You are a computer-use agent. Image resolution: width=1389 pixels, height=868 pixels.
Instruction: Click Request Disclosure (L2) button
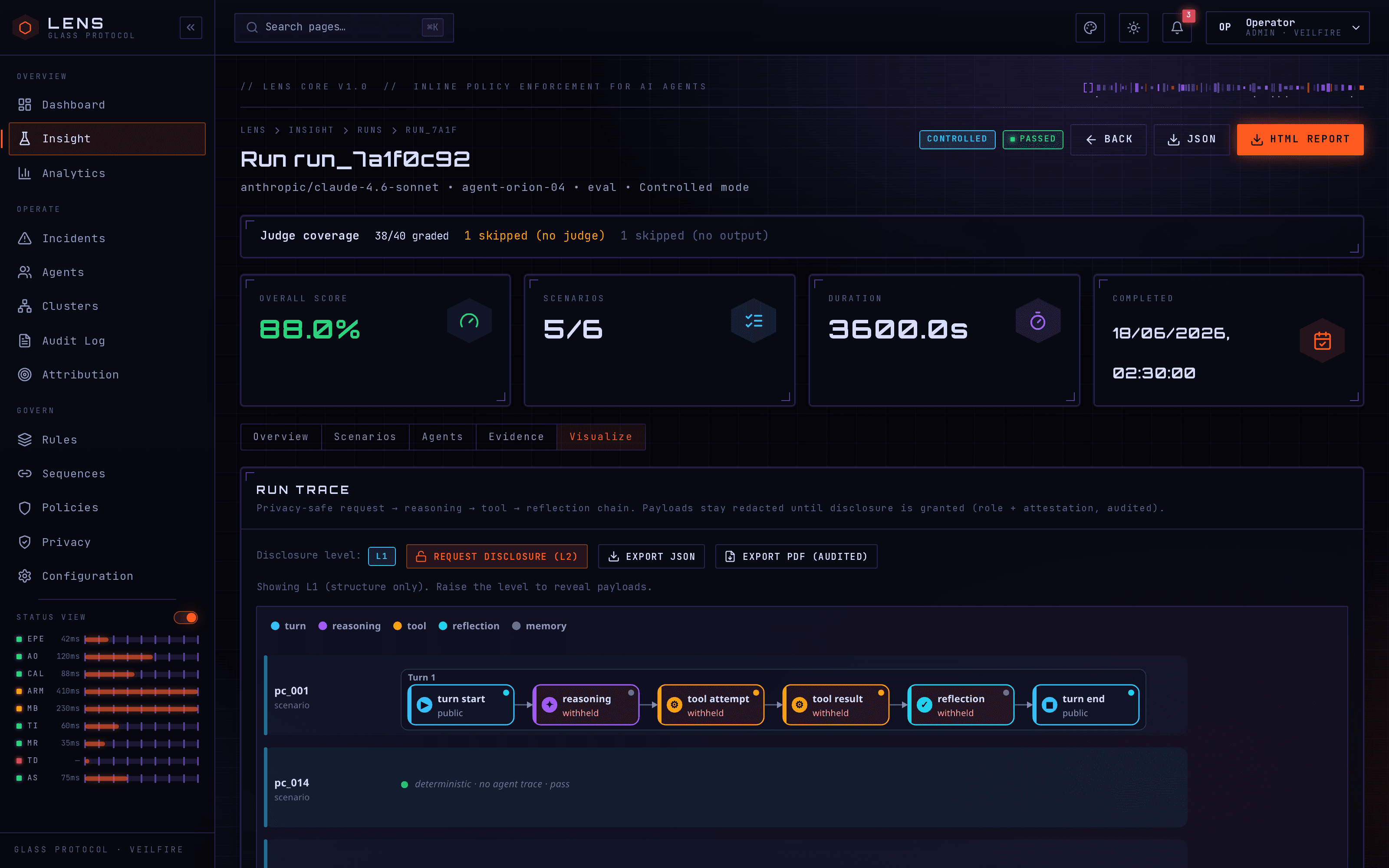(497, 556)
